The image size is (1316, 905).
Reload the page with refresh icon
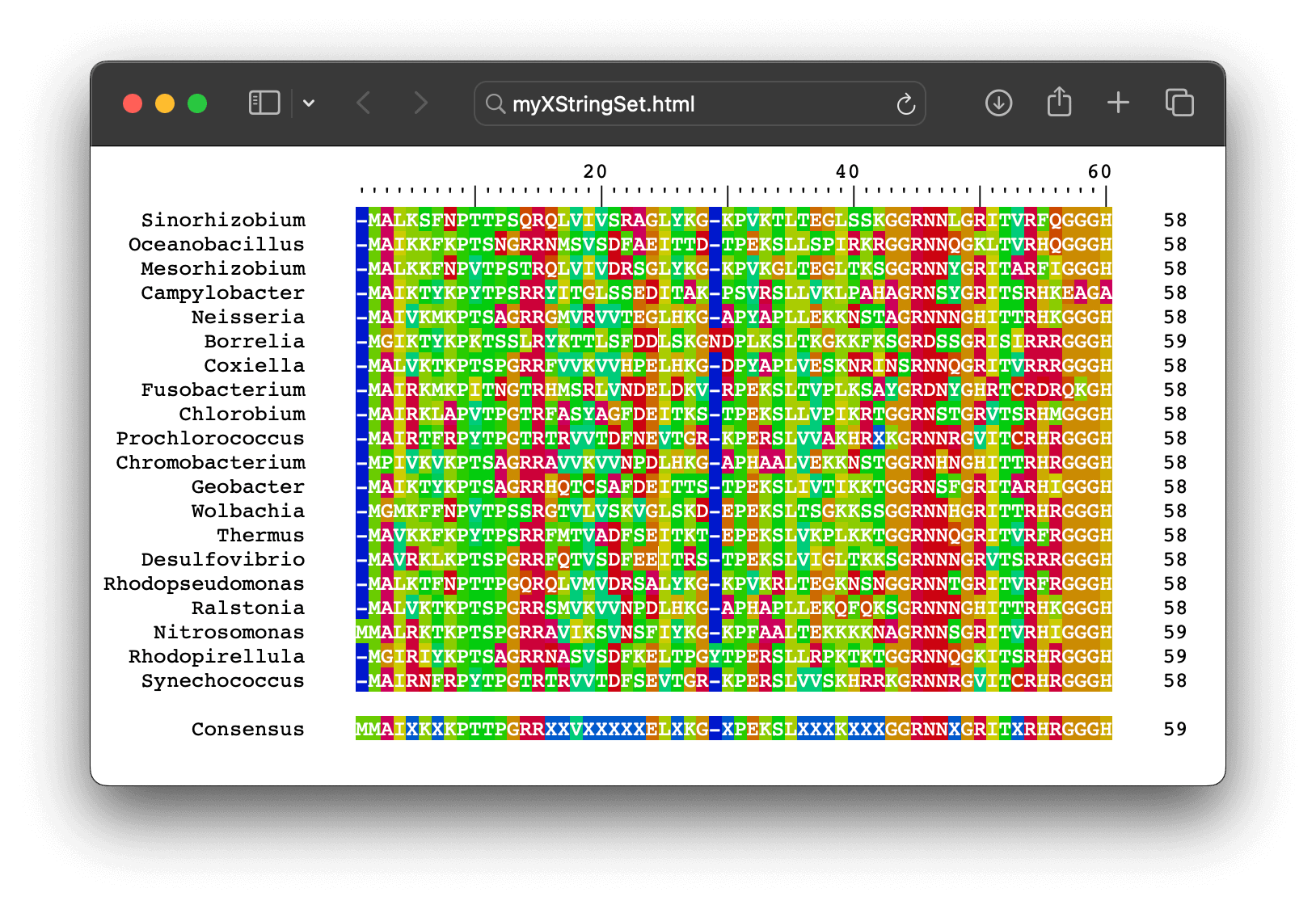click(905, 104)
